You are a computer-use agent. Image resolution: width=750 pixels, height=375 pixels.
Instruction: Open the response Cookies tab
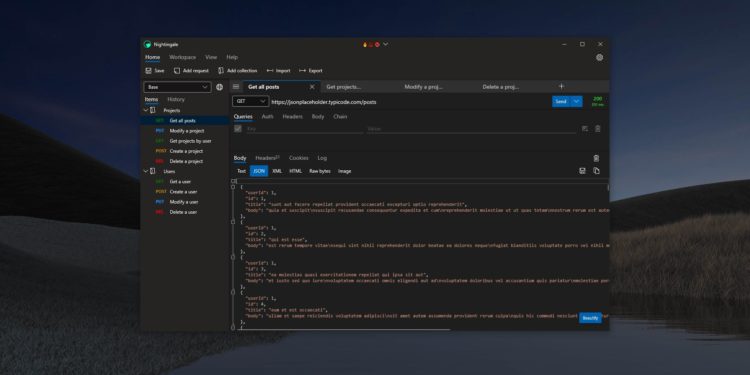coord(298,158)
